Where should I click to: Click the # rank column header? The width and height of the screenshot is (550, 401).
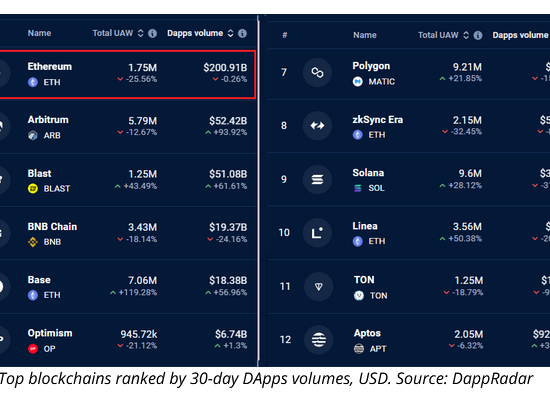(x=285, y=35)
